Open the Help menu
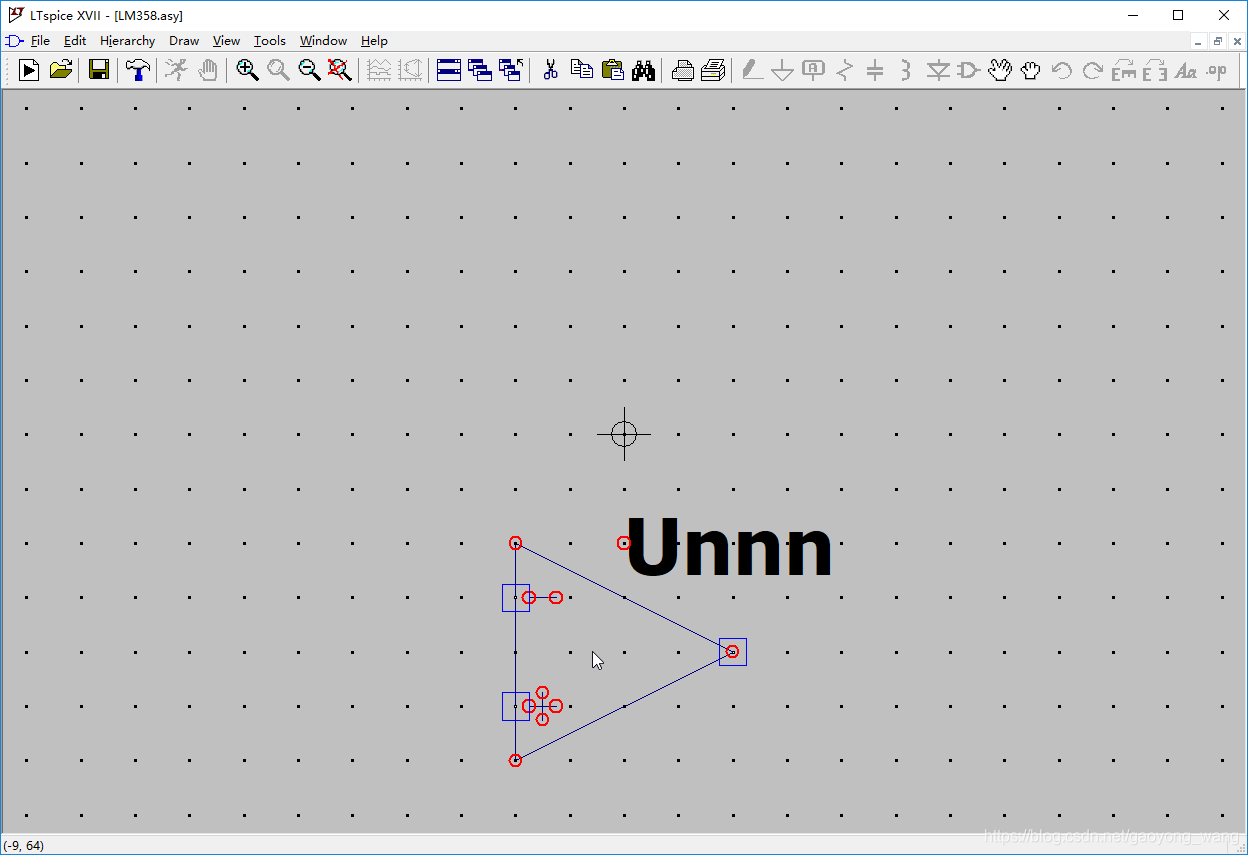This screenshot has width=1248, height=855. [x=374, y=41]
